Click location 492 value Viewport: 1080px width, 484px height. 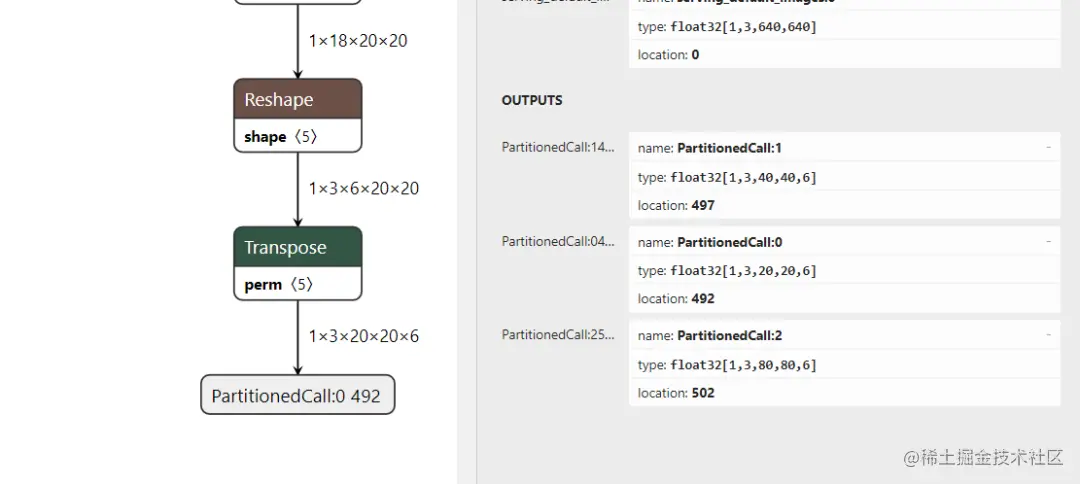click(x=844, y=299)
